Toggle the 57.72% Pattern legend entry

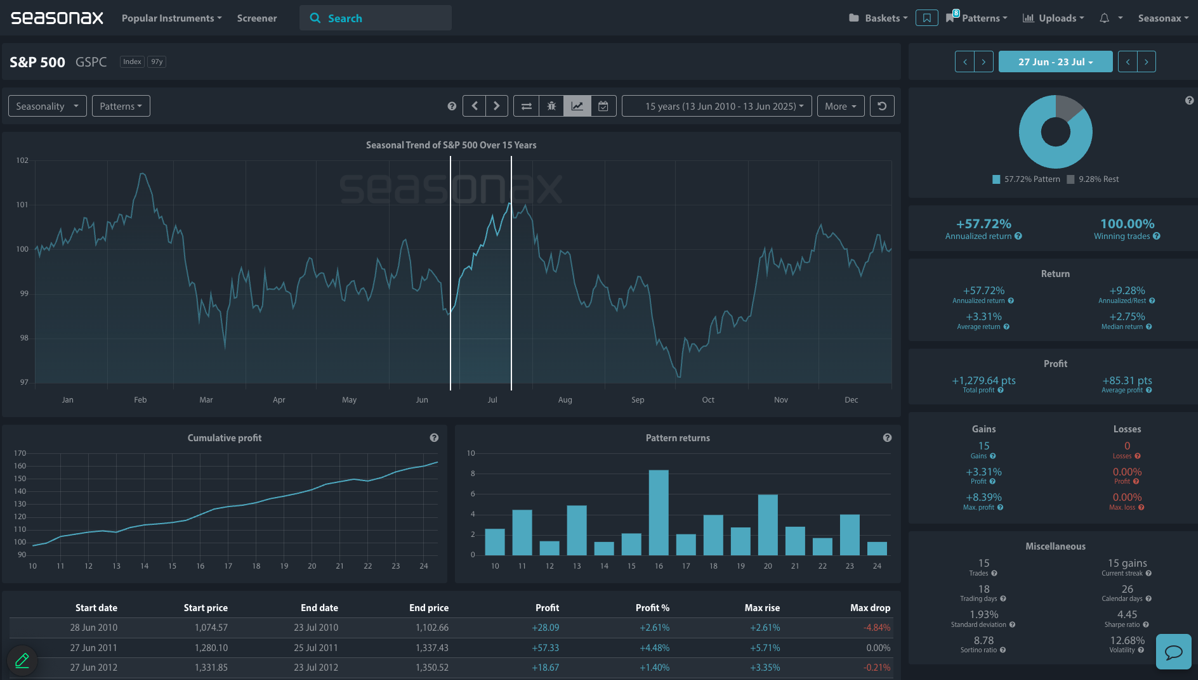pos(1025,180)
